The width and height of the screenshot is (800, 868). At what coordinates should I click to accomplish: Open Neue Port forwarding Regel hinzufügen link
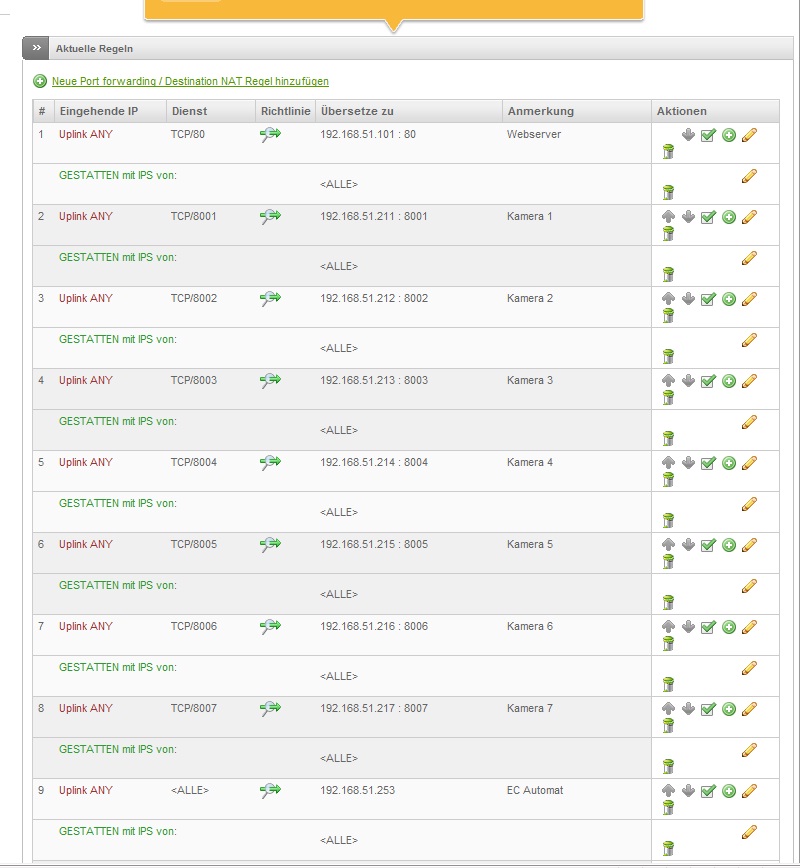point(190,81)
